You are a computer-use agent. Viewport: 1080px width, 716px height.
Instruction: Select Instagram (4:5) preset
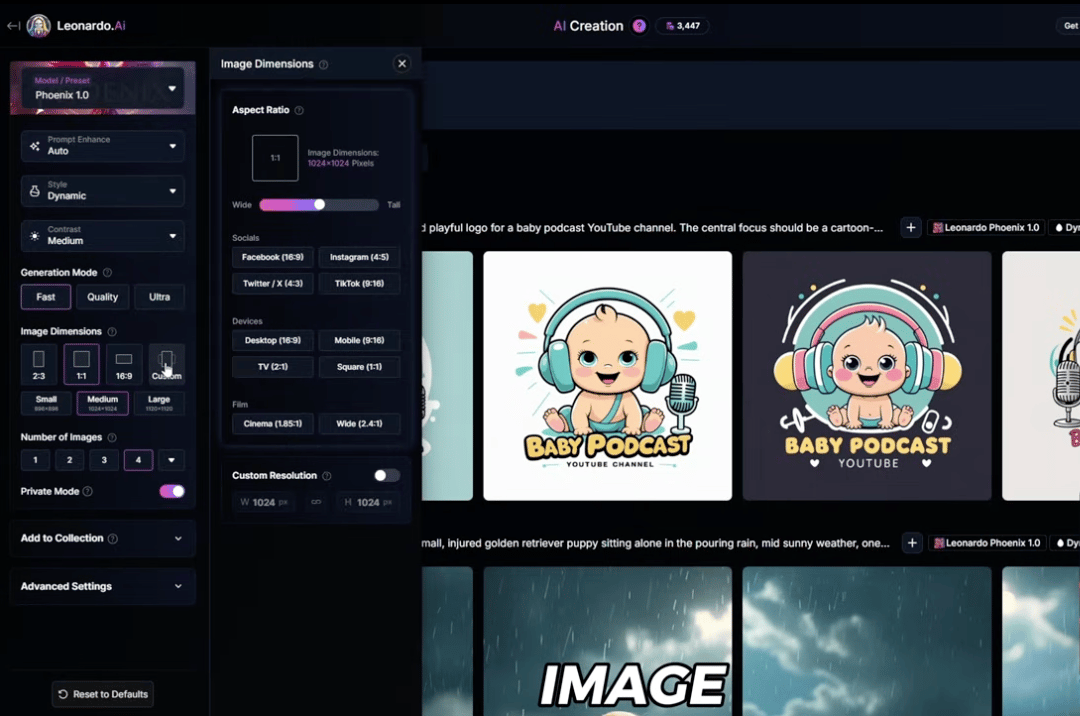[x=360, y=257]
